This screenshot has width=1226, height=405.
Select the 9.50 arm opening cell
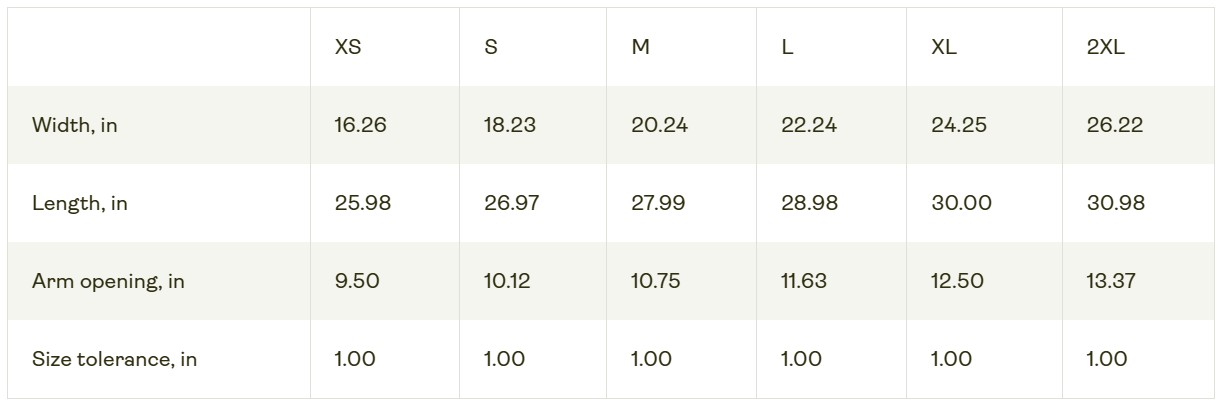pos(357,282)
